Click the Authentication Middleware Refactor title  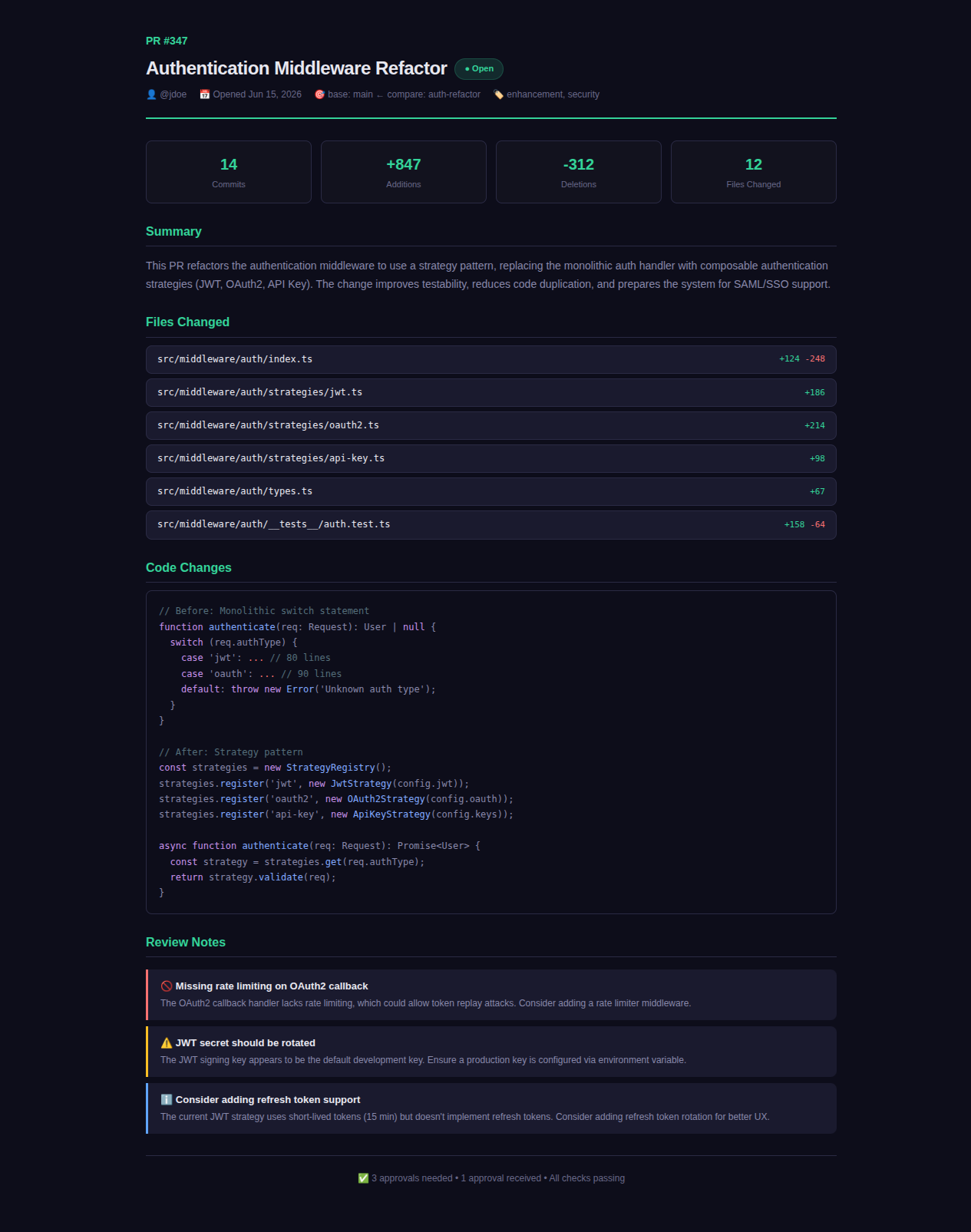[x=296, y=68]
